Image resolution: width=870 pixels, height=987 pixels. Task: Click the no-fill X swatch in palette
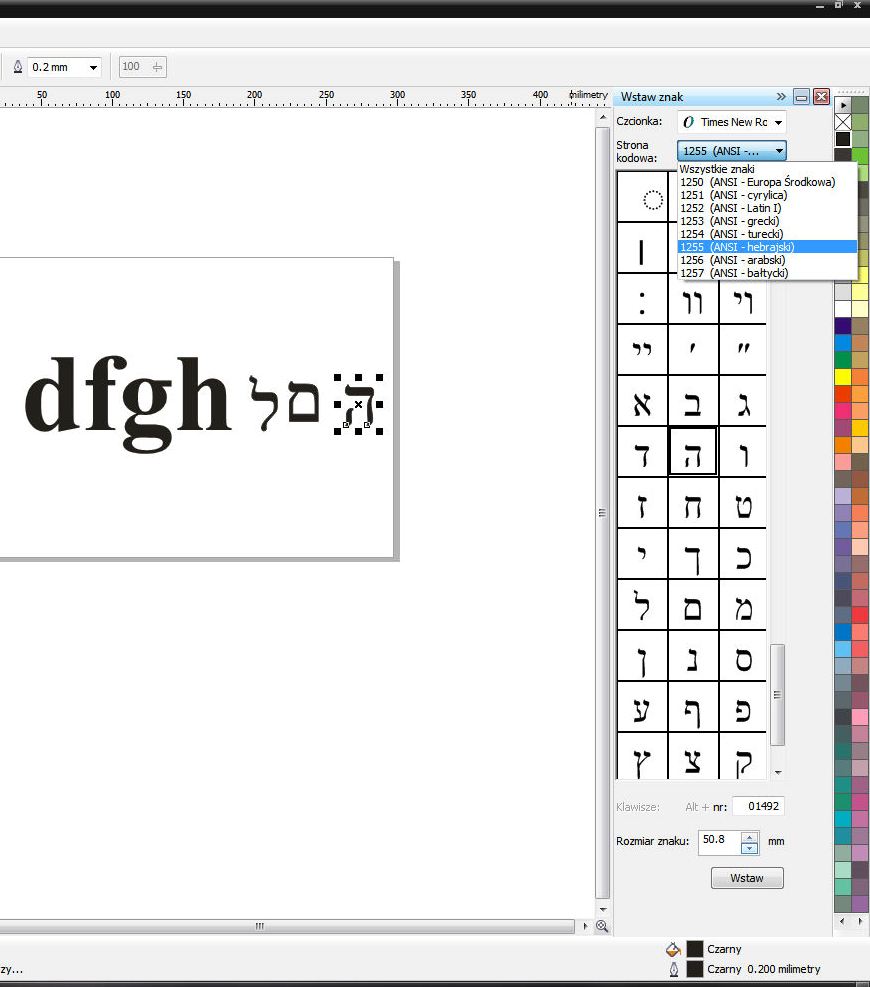pyautogui.click(x=843, y=122)
